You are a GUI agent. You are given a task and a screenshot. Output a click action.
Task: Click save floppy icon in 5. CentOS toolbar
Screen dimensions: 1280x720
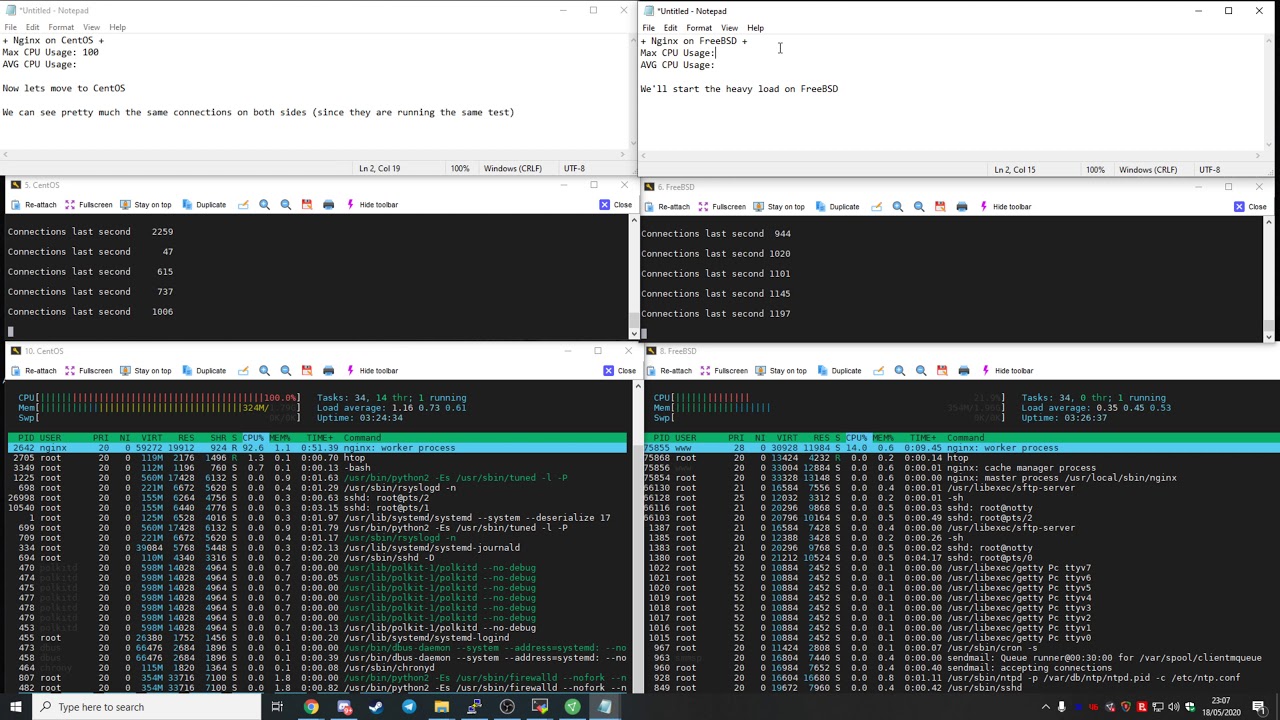[x=307, y=205]
